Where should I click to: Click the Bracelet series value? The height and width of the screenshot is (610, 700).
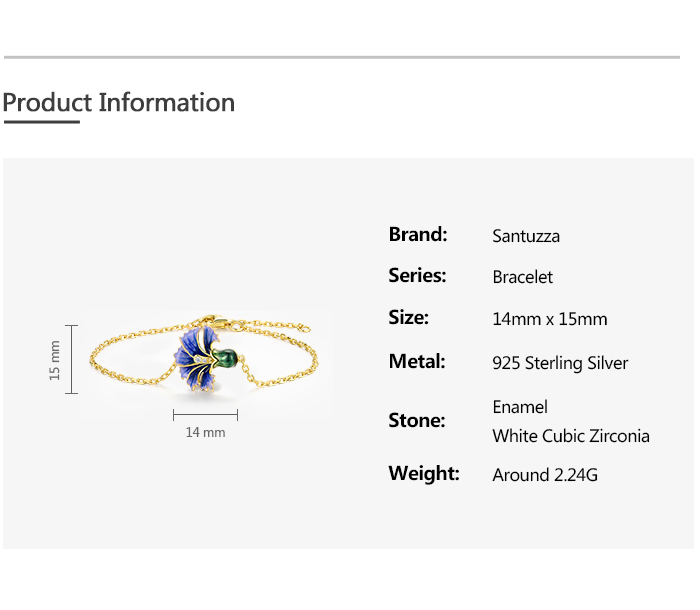[x=522, y=277]
